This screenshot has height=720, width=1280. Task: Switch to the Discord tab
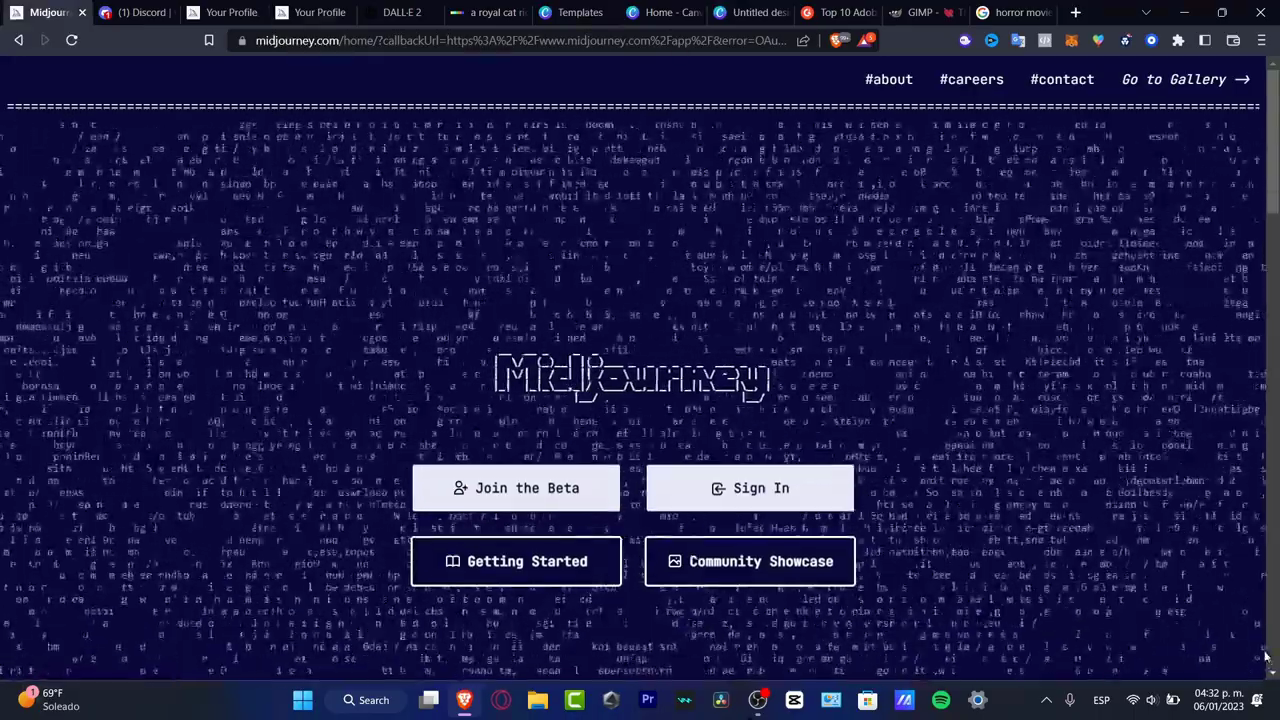tap(136, 13)
